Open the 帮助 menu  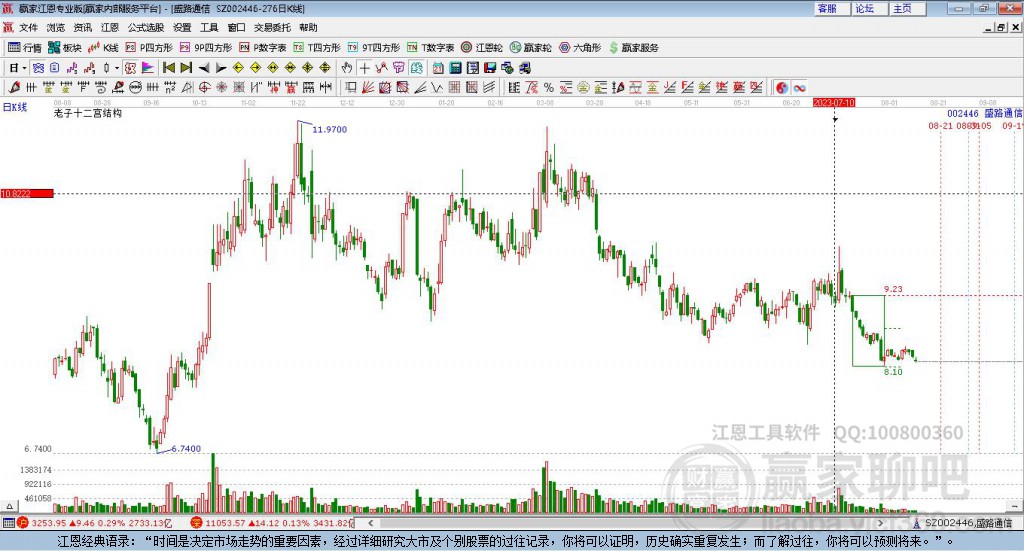click(x=308, y=27)
